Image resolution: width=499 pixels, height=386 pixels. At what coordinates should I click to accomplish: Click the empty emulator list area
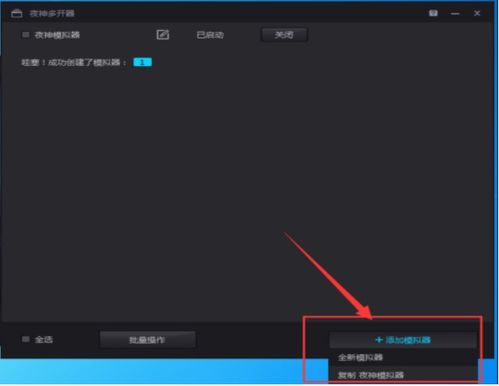[247, 193]
